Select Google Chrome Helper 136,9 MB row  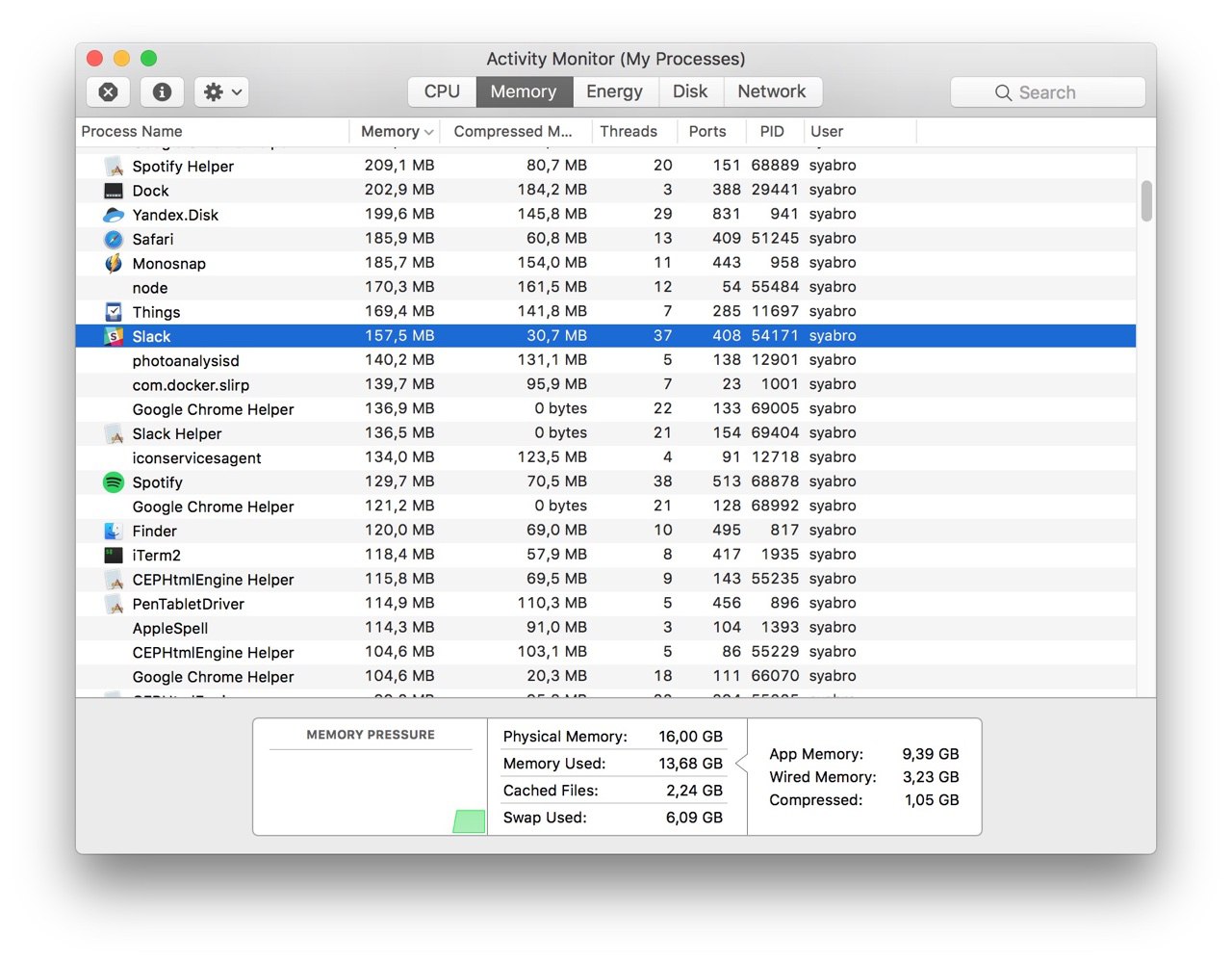tap(605, 408)
